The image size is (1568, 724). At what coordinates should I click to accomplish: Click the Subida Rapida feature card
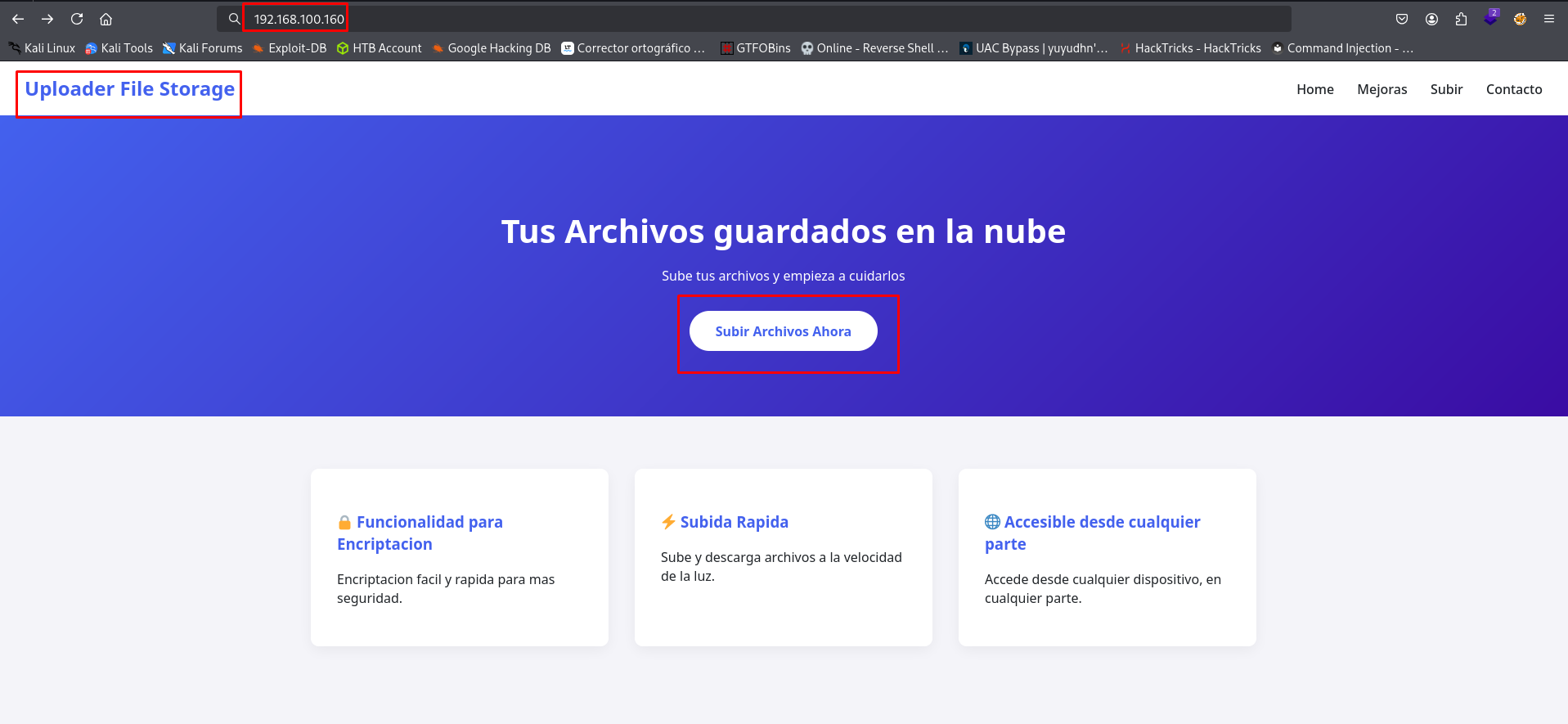click(x=783, y=556)
